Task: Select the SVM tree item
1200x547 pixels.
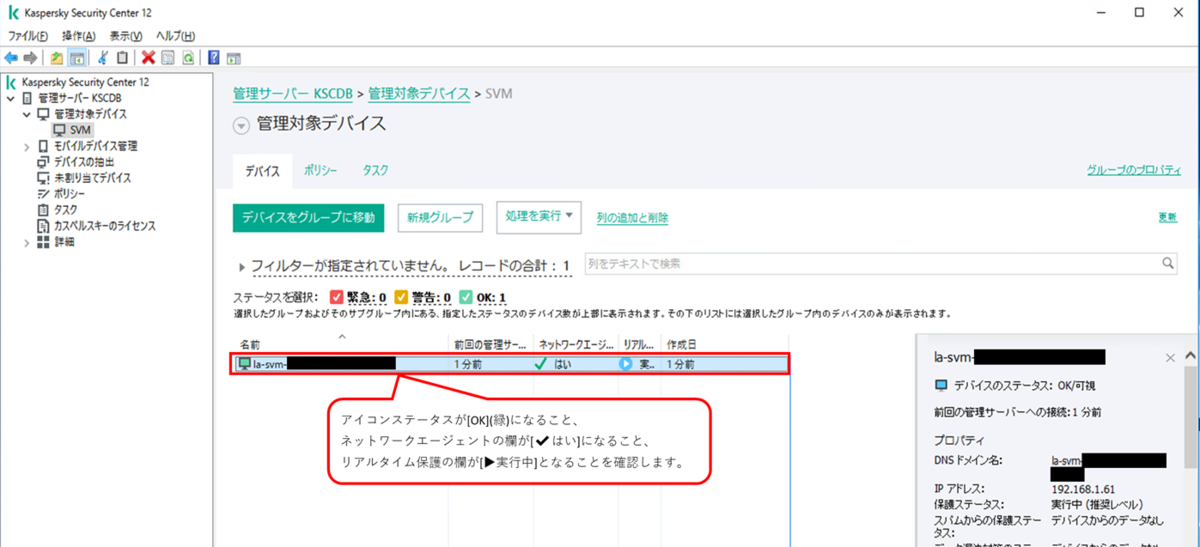Action: coord(72,130)
